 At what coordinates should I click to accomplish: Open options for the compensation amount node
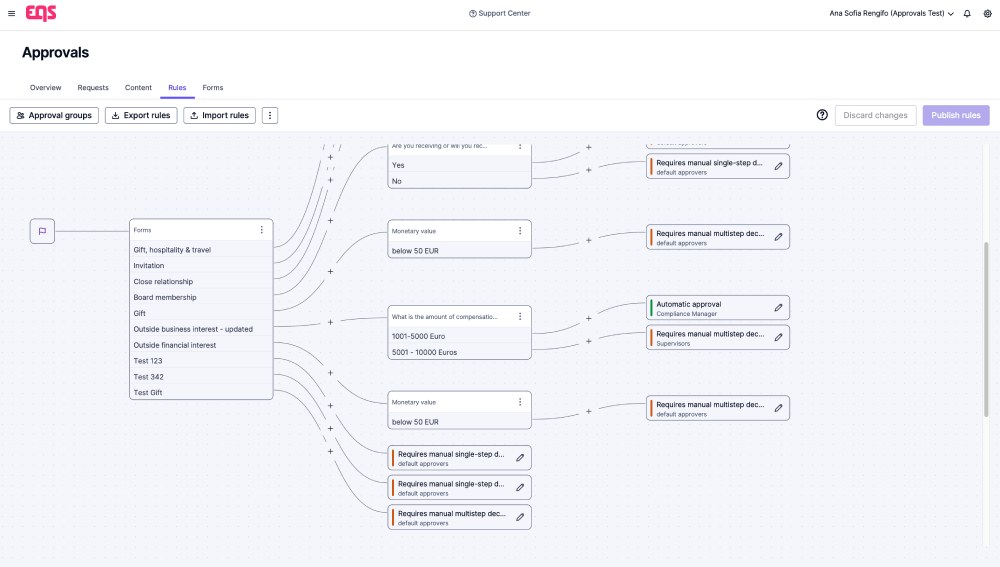[x=520, y=317]
